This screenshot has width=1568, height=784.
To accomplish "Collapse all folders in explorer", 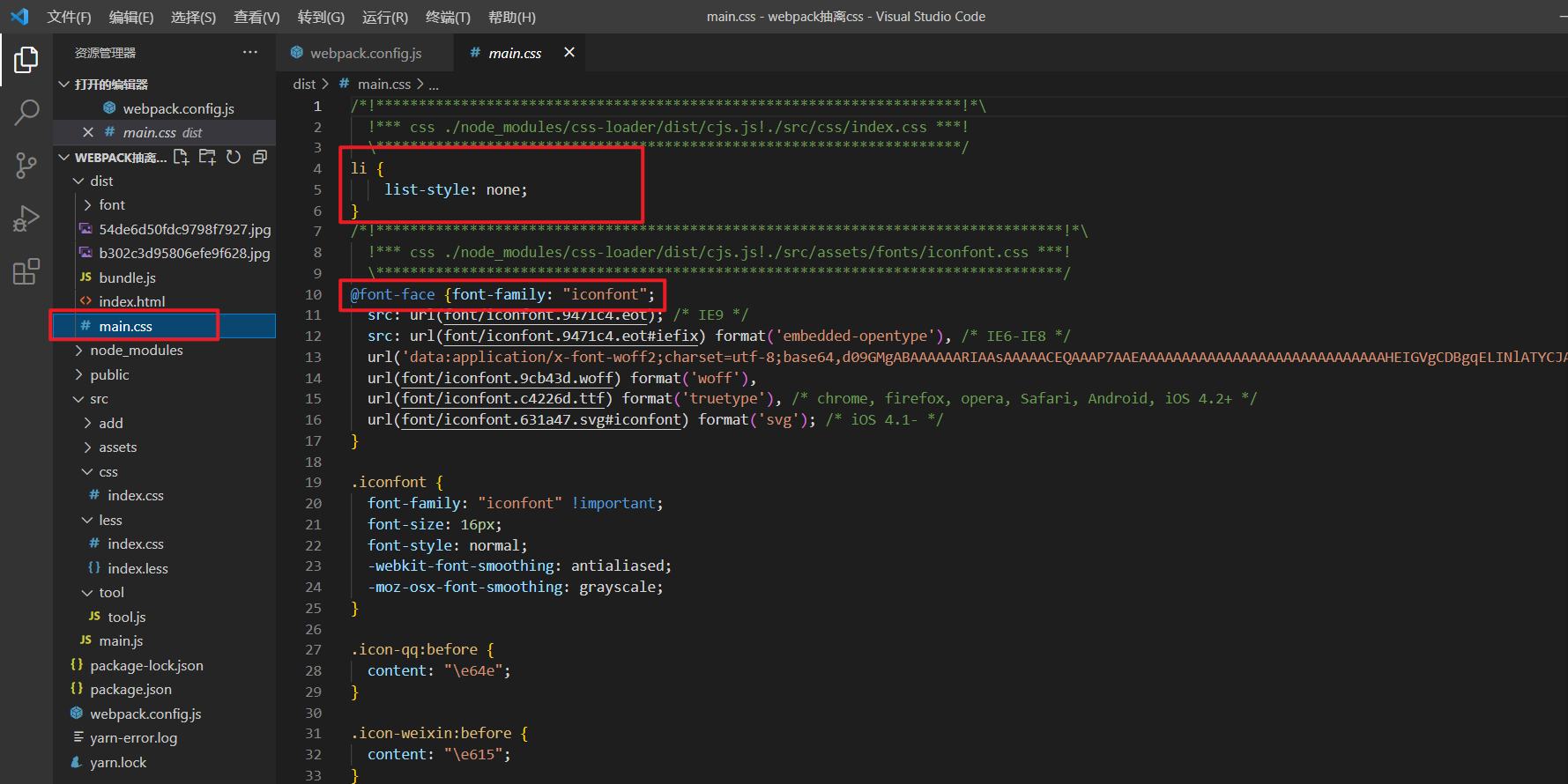I will 260,157.
